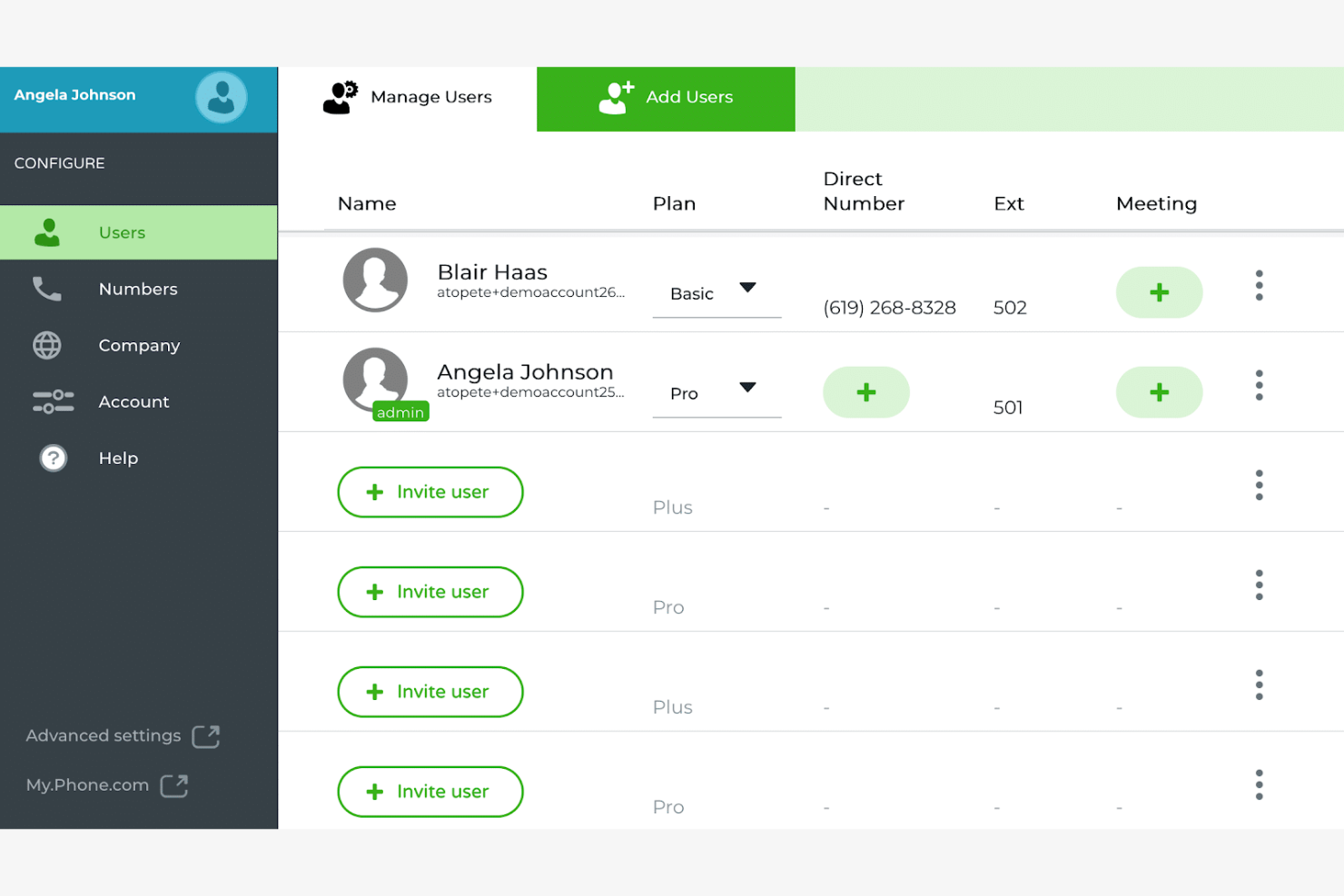Open the external link icon next to Advanced settings
Image resolution: width=1344 pixels, height=896 pixels.
[x=205, y=736]
